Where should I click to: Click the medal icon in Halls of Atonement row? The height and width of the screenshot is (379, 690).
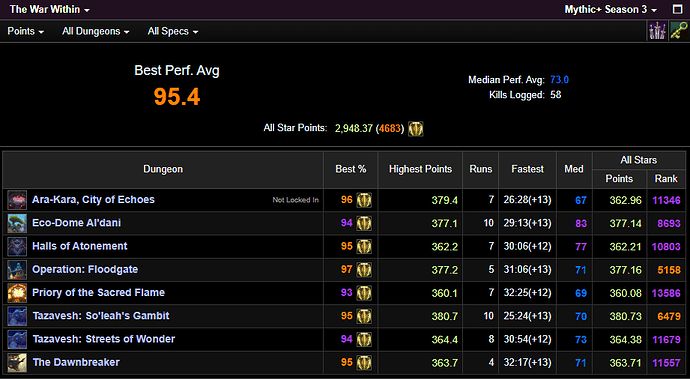pyautogui.click(x=364, y=247)
